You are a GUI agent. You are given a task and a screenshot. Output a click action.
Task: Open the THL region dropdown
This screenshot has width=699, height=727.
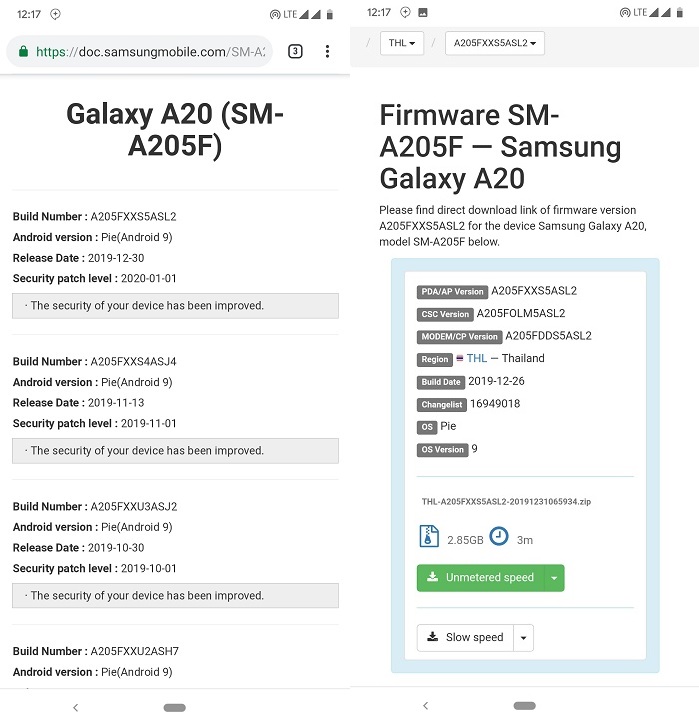(402, 43)
